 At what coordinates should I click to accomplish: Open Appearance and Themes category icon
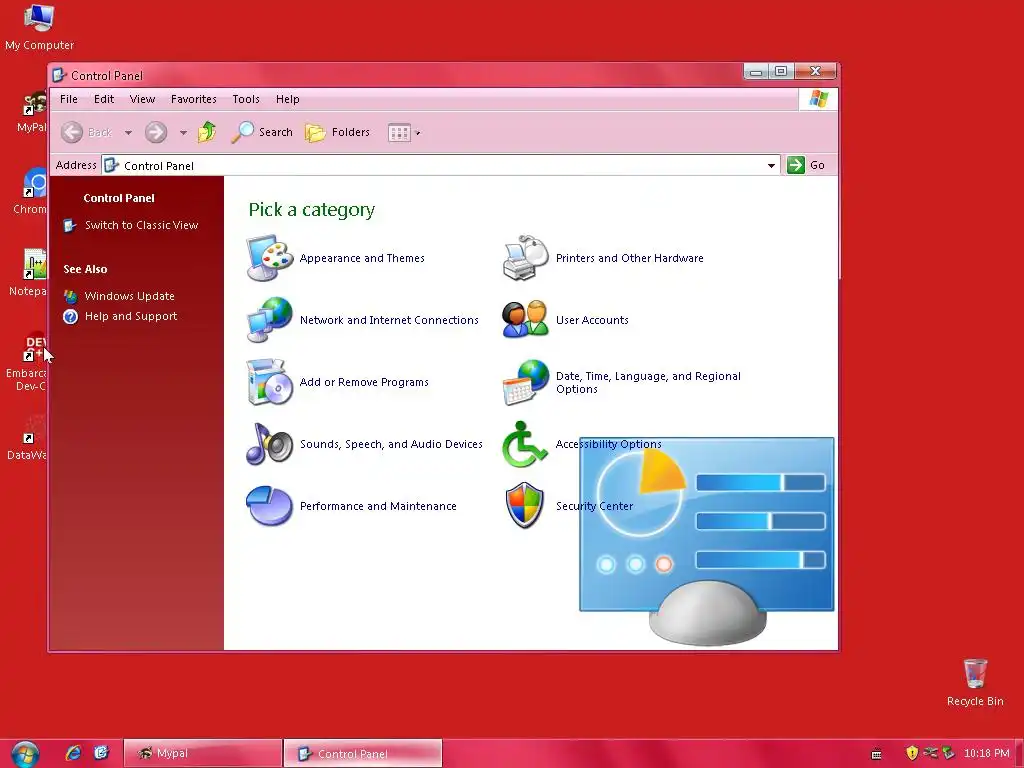click(x=270, y=257)
